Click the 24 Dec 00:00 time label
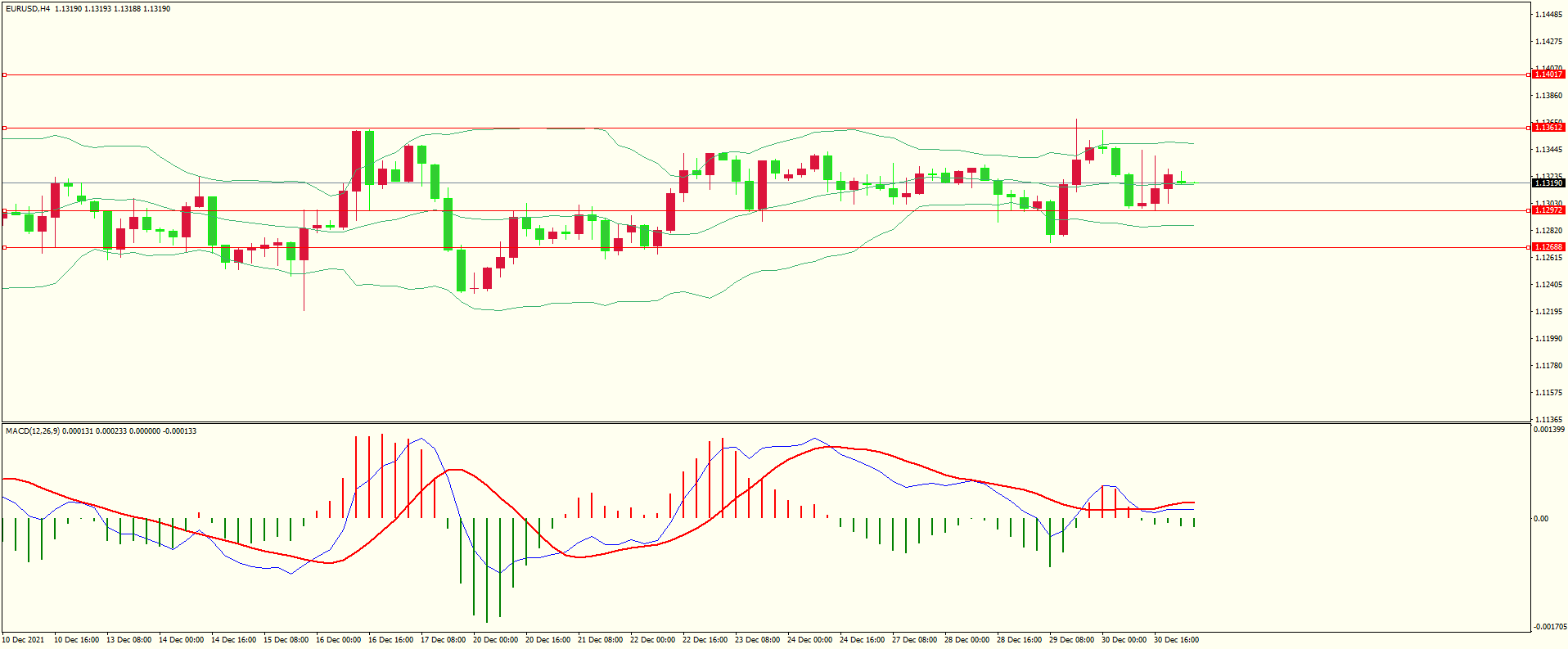This screenshot has height=649, width=1568. (x=809, y=640)
